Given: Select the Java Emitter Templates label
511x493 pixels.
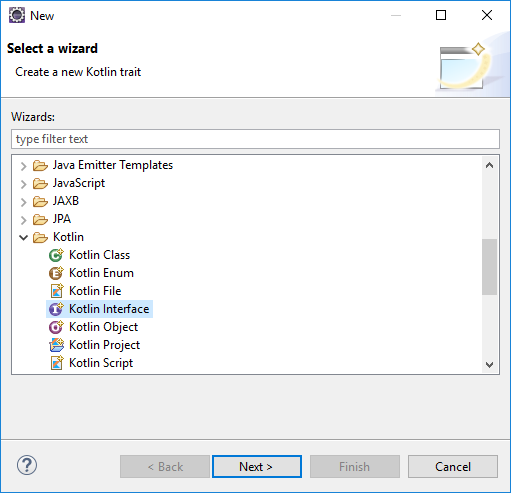Looking at the screenshot, I should [x=113, y=165].
